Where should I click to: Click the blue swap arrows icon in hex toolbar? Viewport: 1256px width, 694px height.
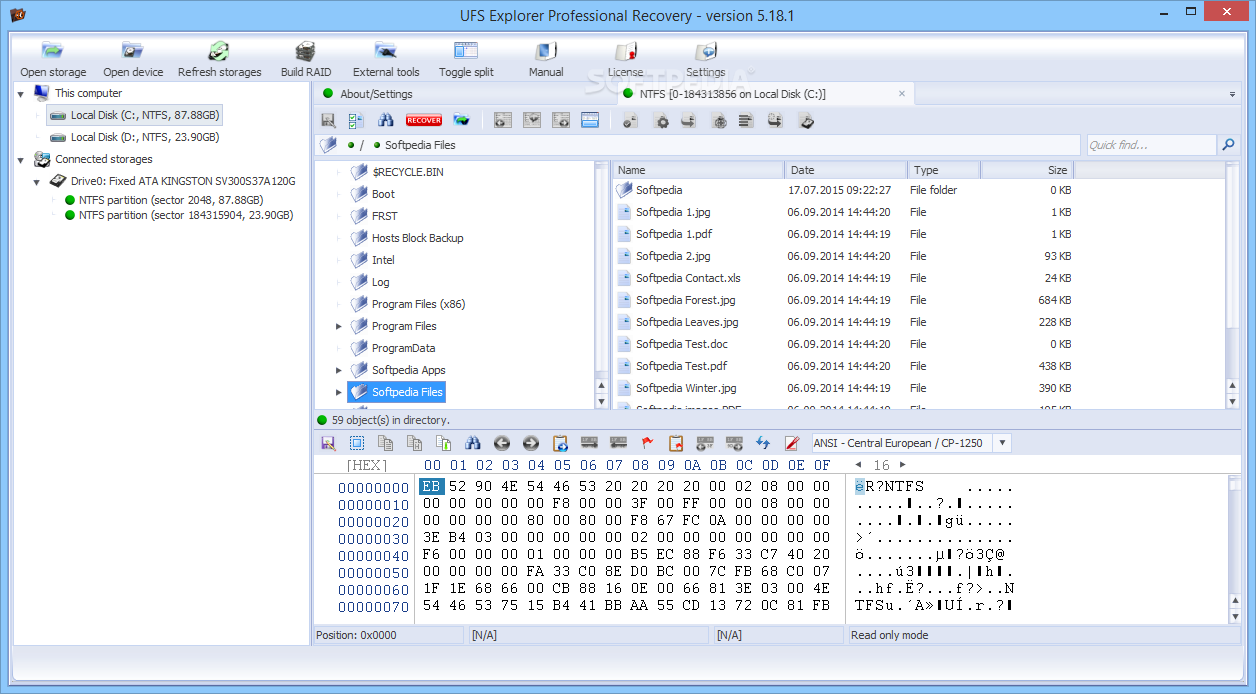[x=763, y=443]
